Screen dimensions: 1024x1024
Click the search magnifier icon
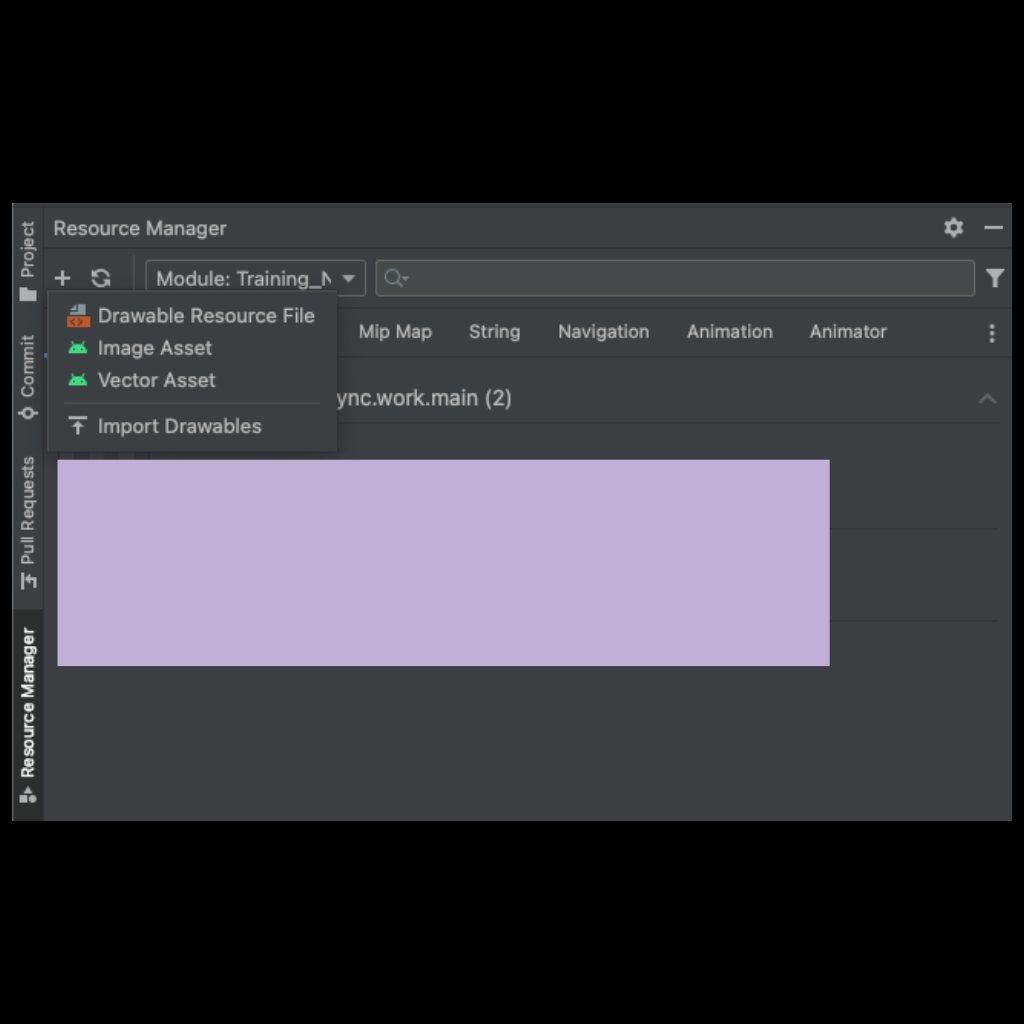396,278
